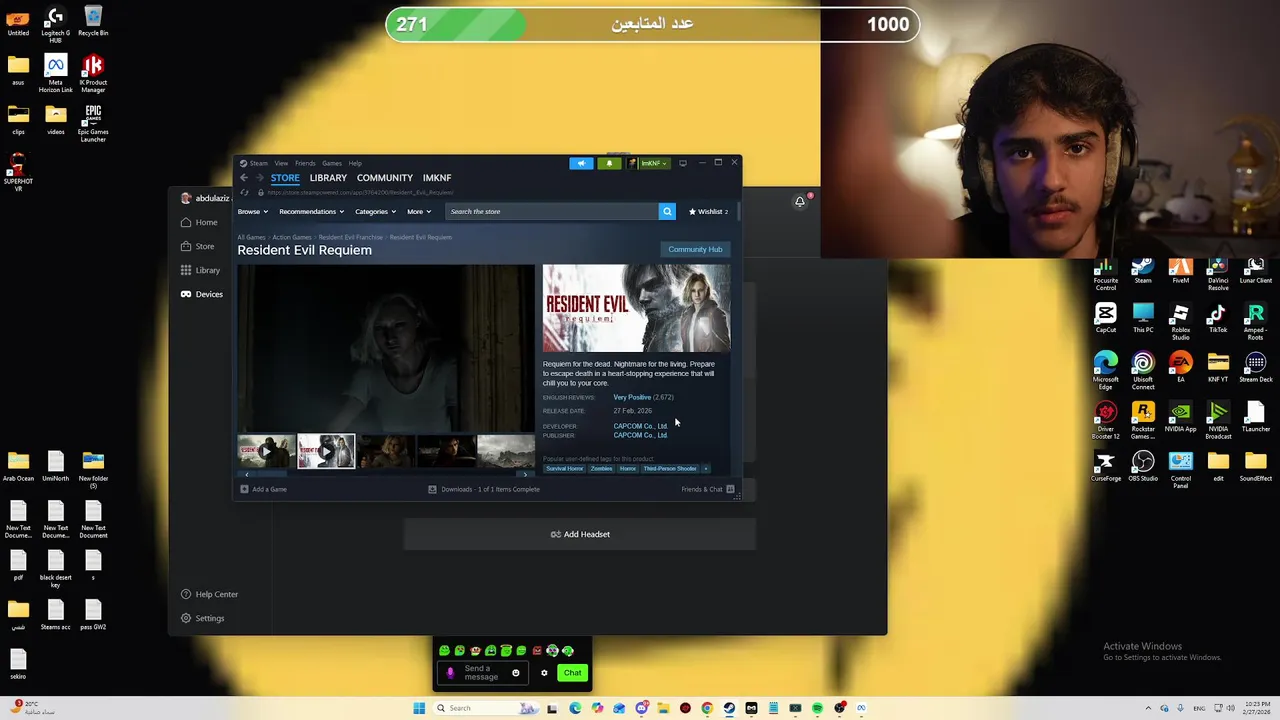This screenshot has width=1280, height=720.
Task: Select the Logitech G HUB desktop icon
Action: pyautogui.click(x=55, y=24)
